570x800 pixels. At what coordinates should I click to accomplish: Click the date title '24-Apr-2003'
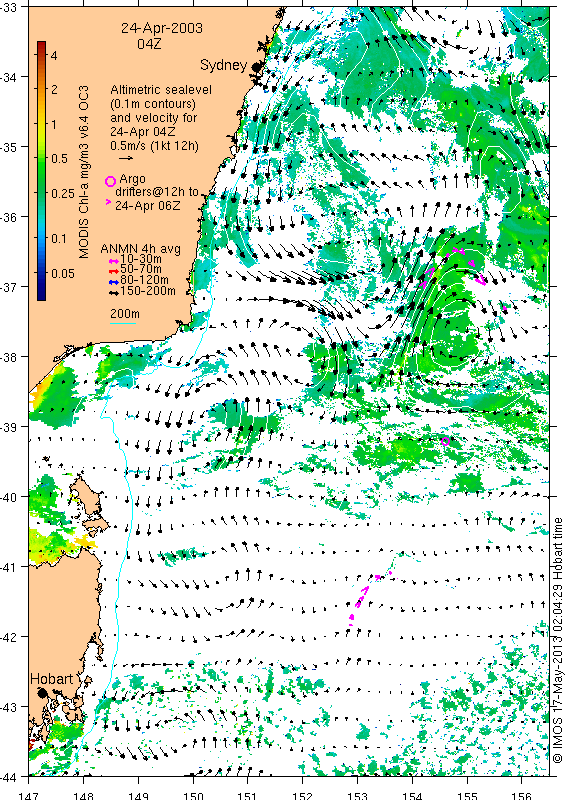[x=161, y=28]
